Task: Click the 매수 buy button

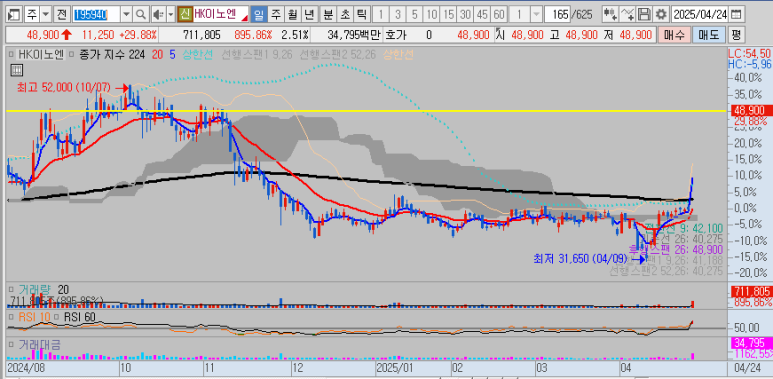Action: (674, 35)
